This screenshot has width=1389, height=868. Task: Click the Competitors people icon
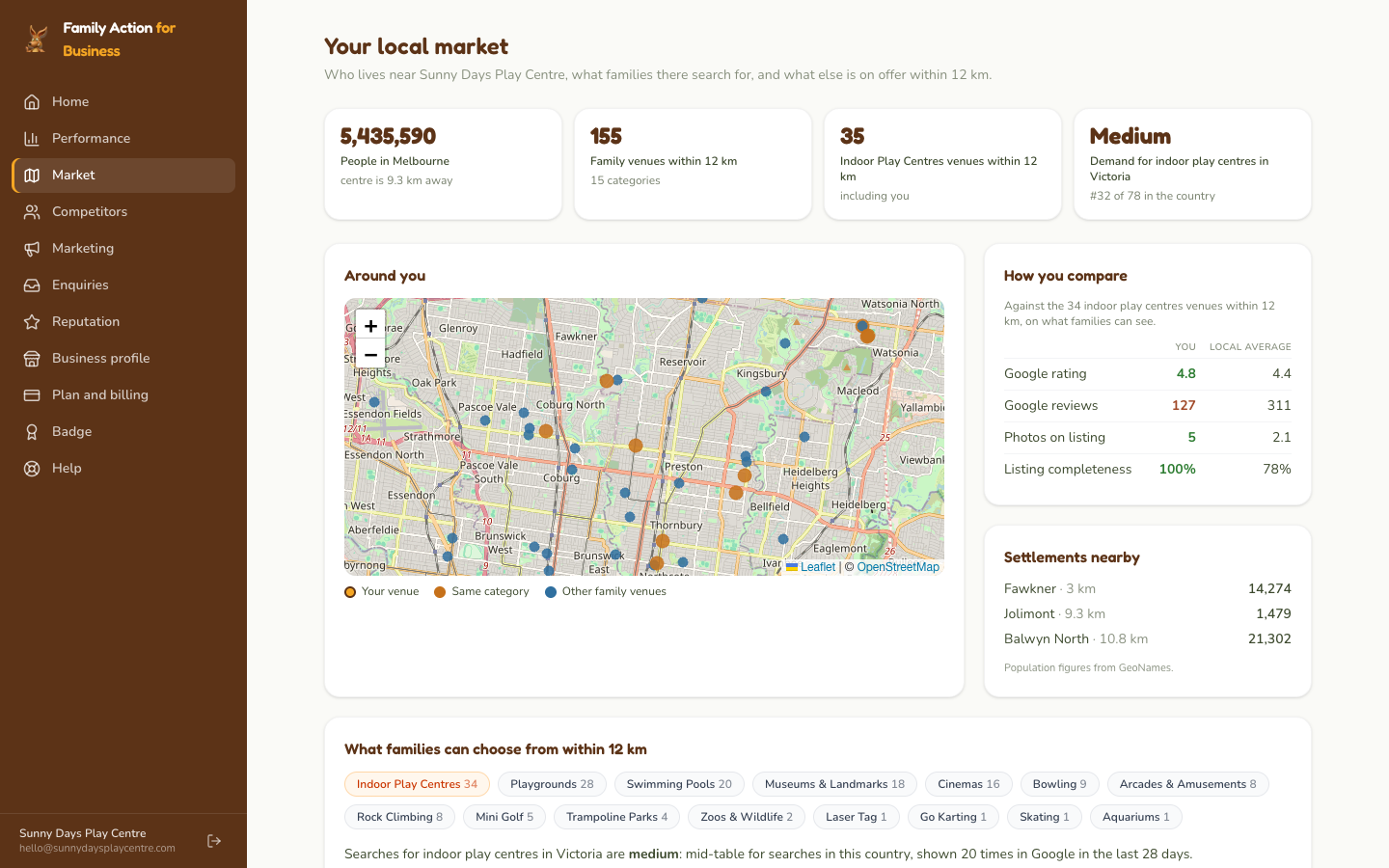pos(32,211)
